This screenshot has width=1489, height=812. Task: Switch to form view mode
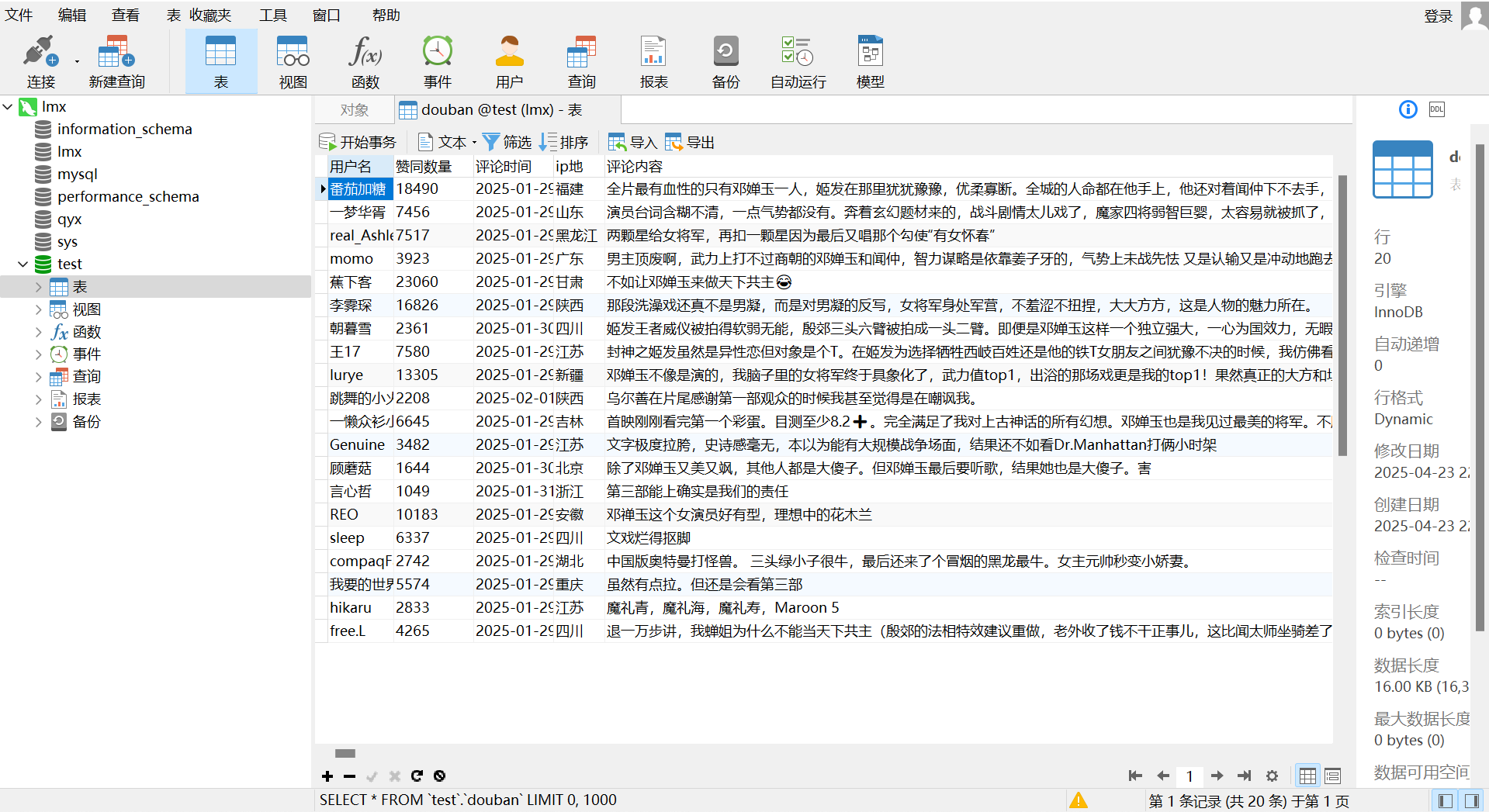pos(1332,775)
